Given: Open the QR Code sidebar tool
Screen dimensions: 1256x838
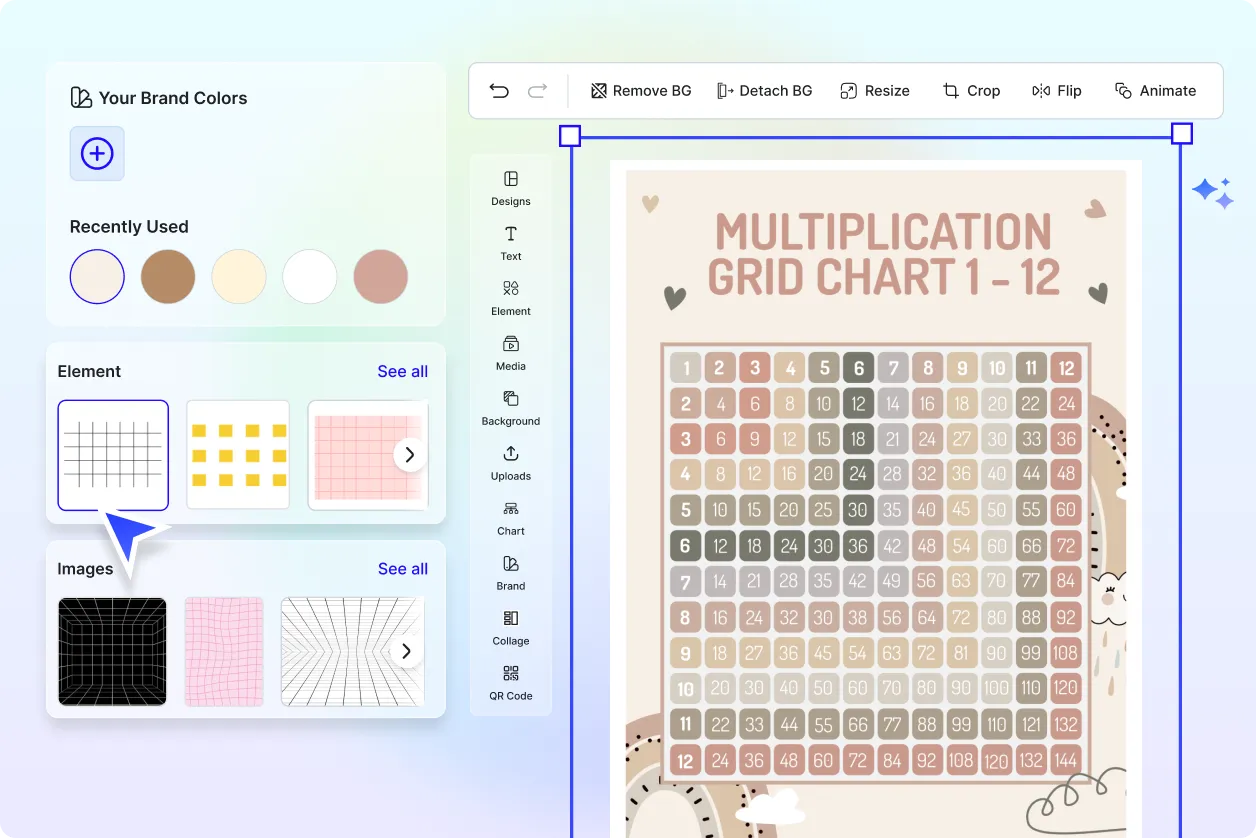Looking at the screenshot, I should 511,683.
